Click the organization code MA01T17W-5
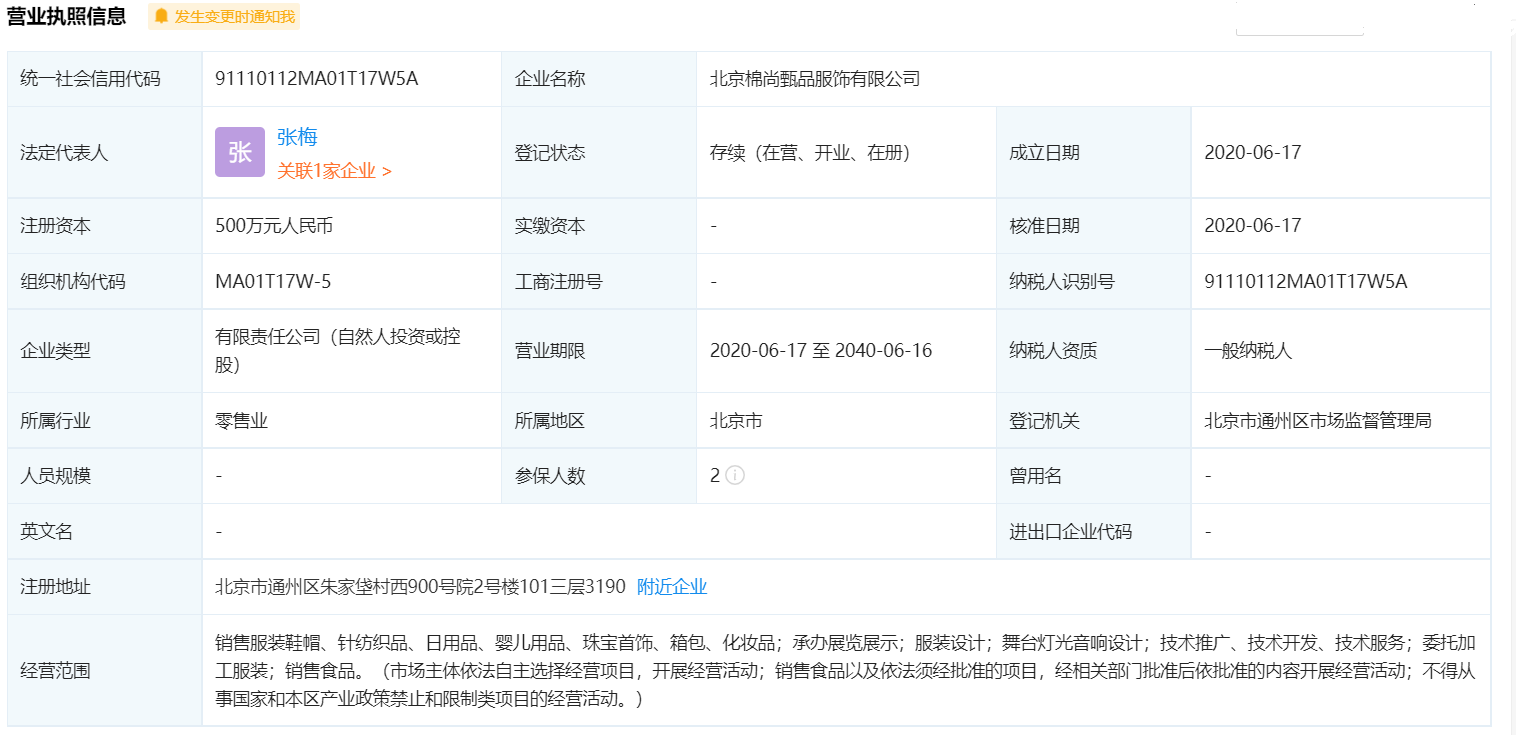Screen dimensions: 1516x735 pos(273,282)
